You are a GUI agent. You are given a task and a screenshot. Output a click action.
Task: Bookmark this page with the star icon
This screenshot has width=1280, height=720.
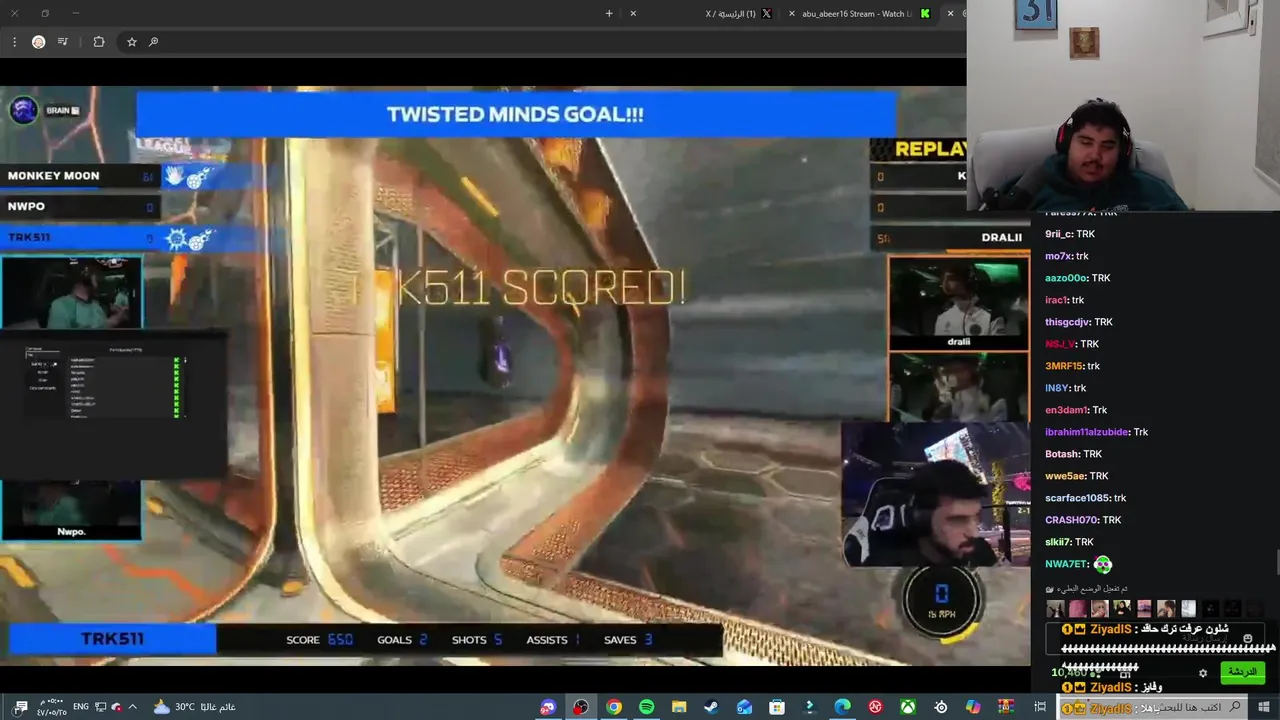click(131, 42)
